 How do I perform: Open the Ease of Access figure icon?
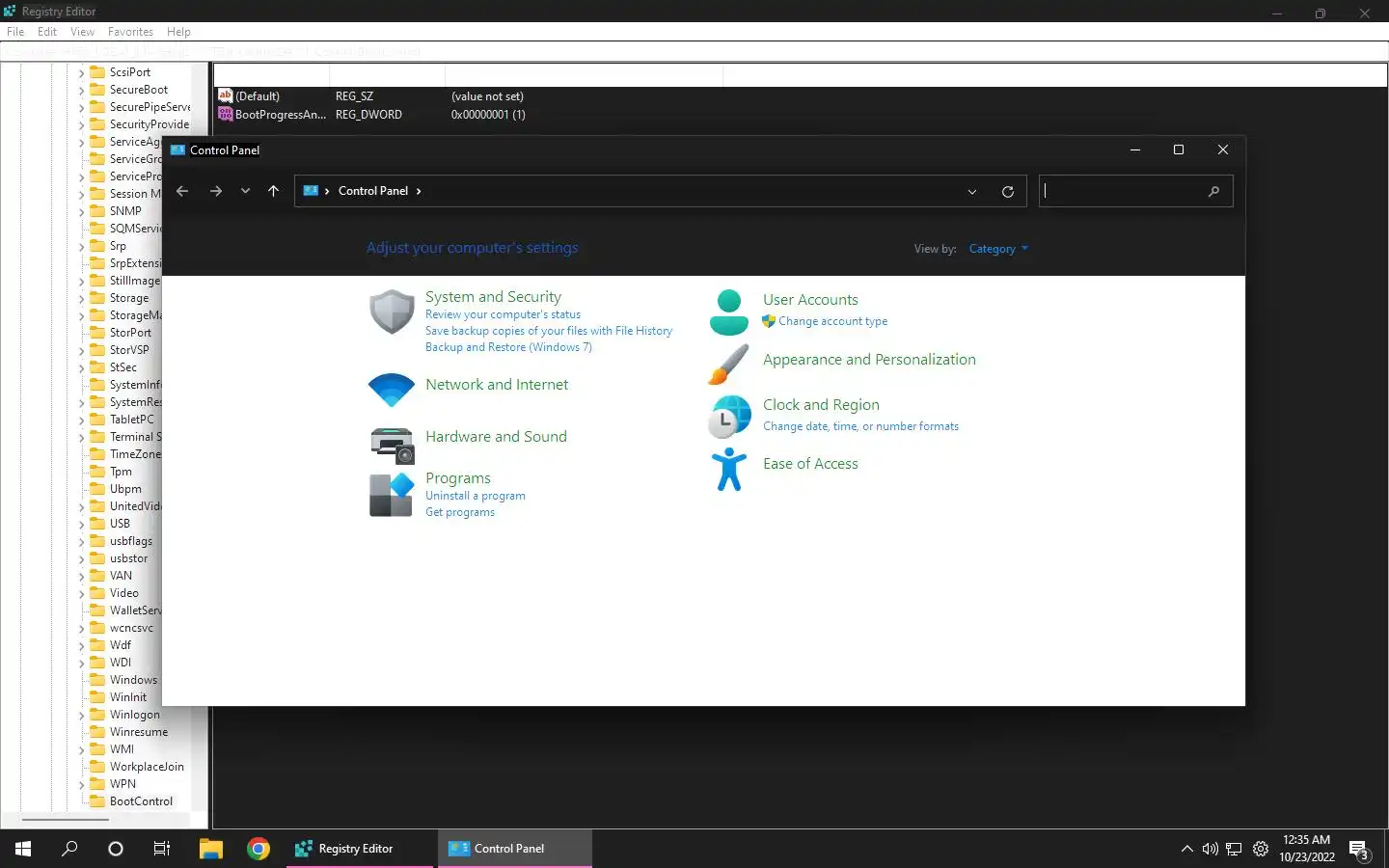729,469
